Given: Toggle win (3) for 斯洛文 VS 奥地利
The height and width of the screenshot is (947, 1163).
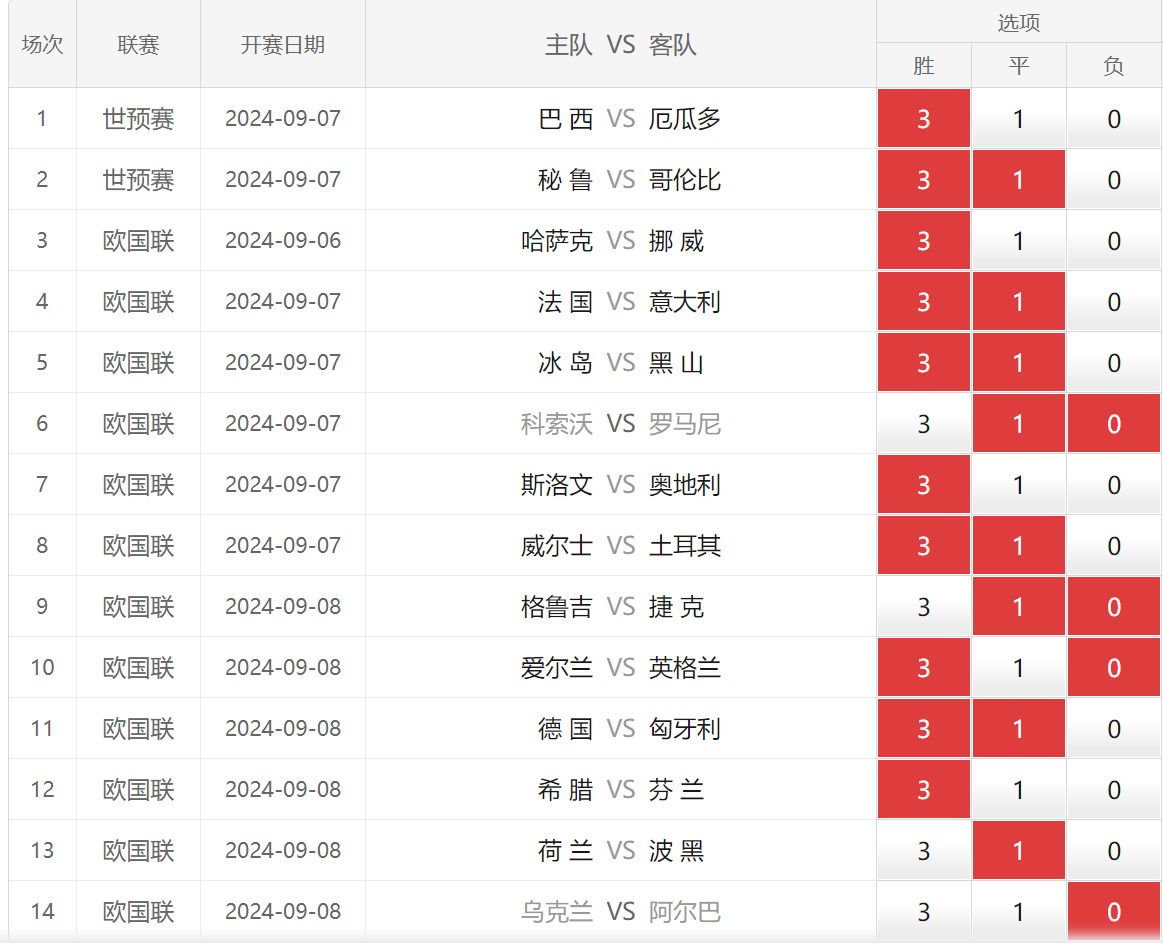Looking at the screenshot, I should tap(923, 484).
